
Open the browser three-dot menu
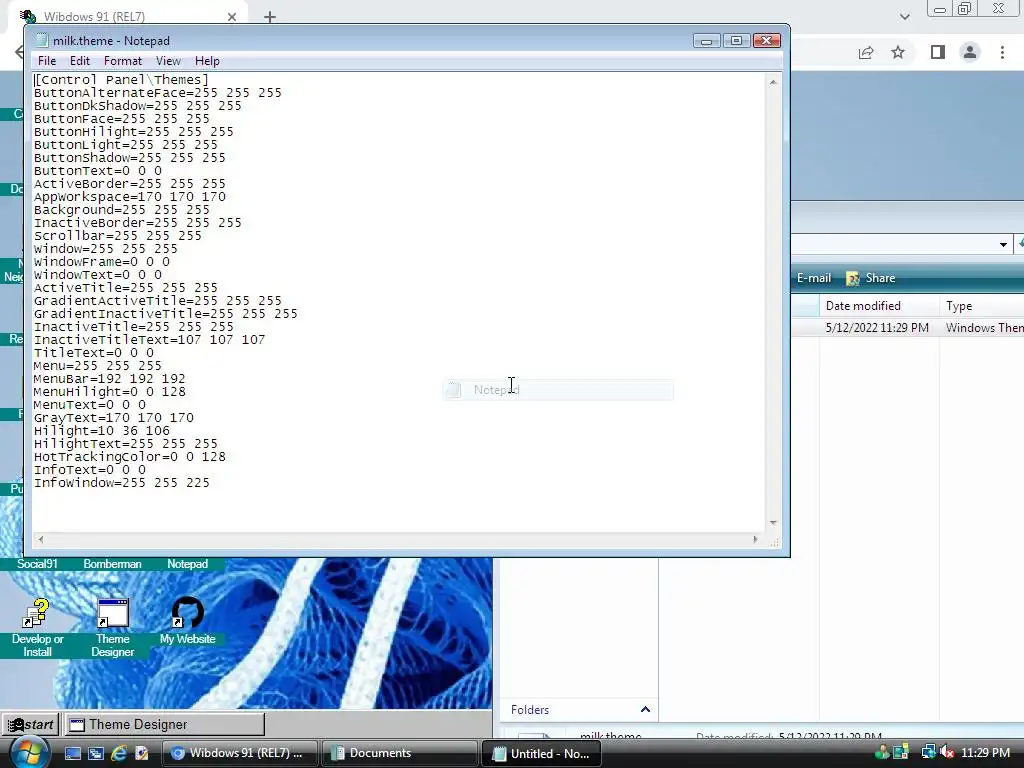(x=1002, y=52)
